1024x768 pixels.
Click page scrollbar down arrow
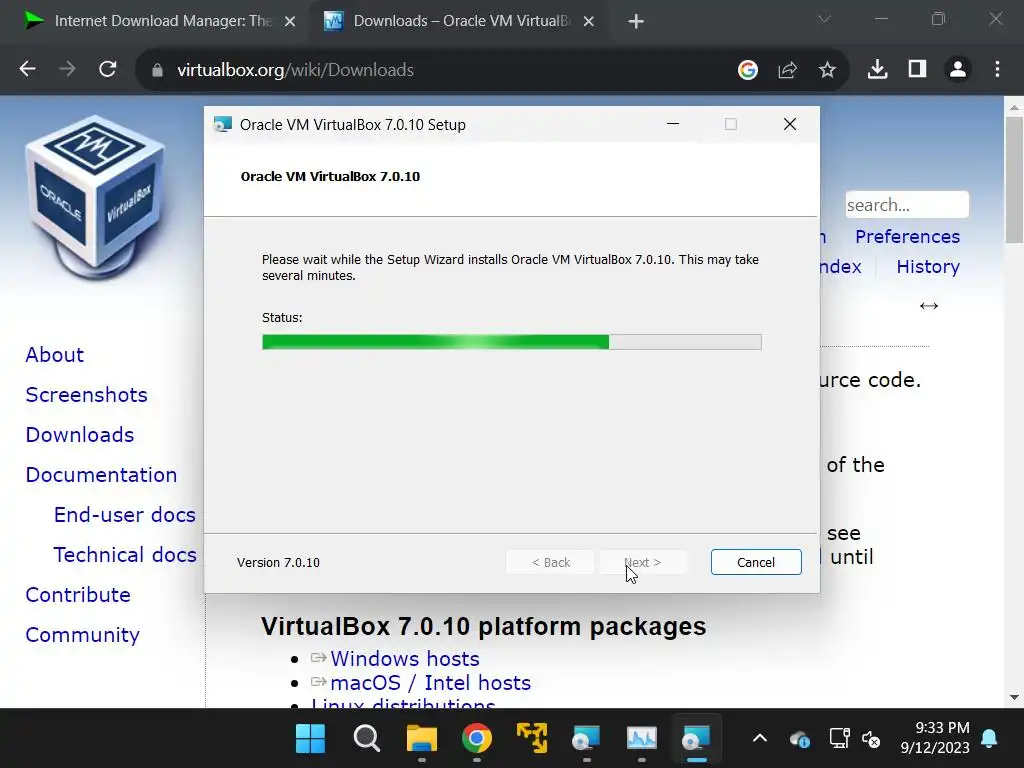pos(1014,697)
